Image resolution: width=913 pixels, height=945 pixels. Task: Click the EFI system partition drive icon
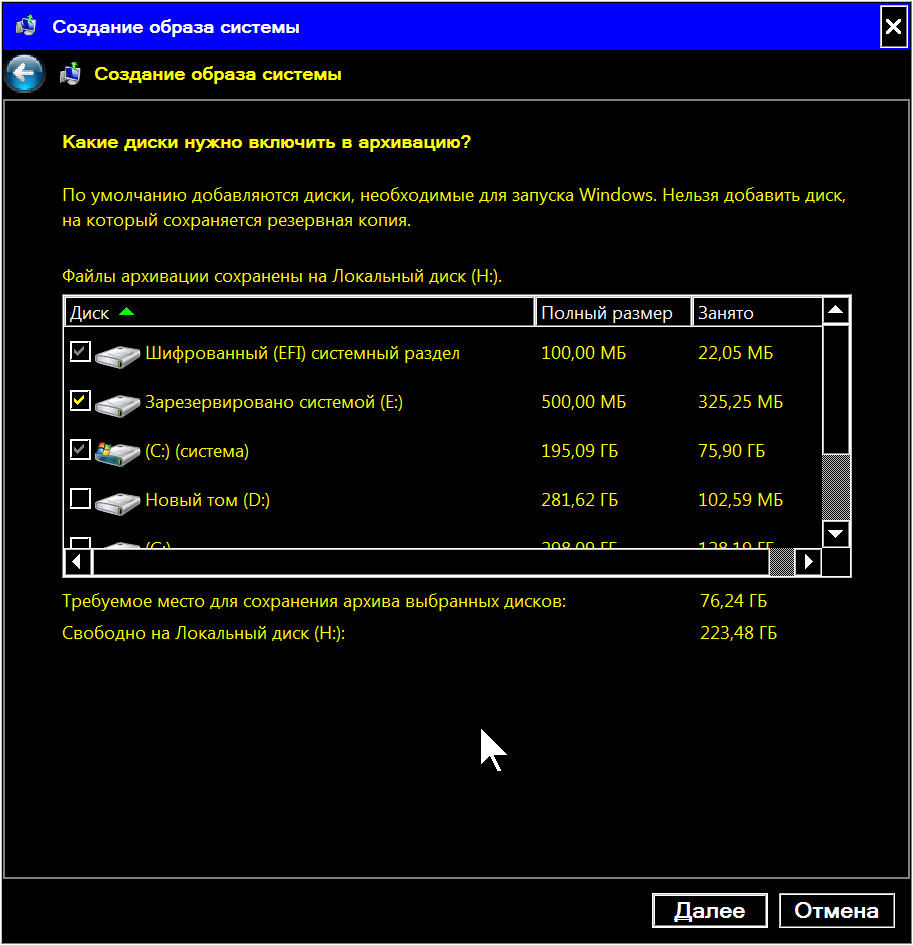pos(117,354)
